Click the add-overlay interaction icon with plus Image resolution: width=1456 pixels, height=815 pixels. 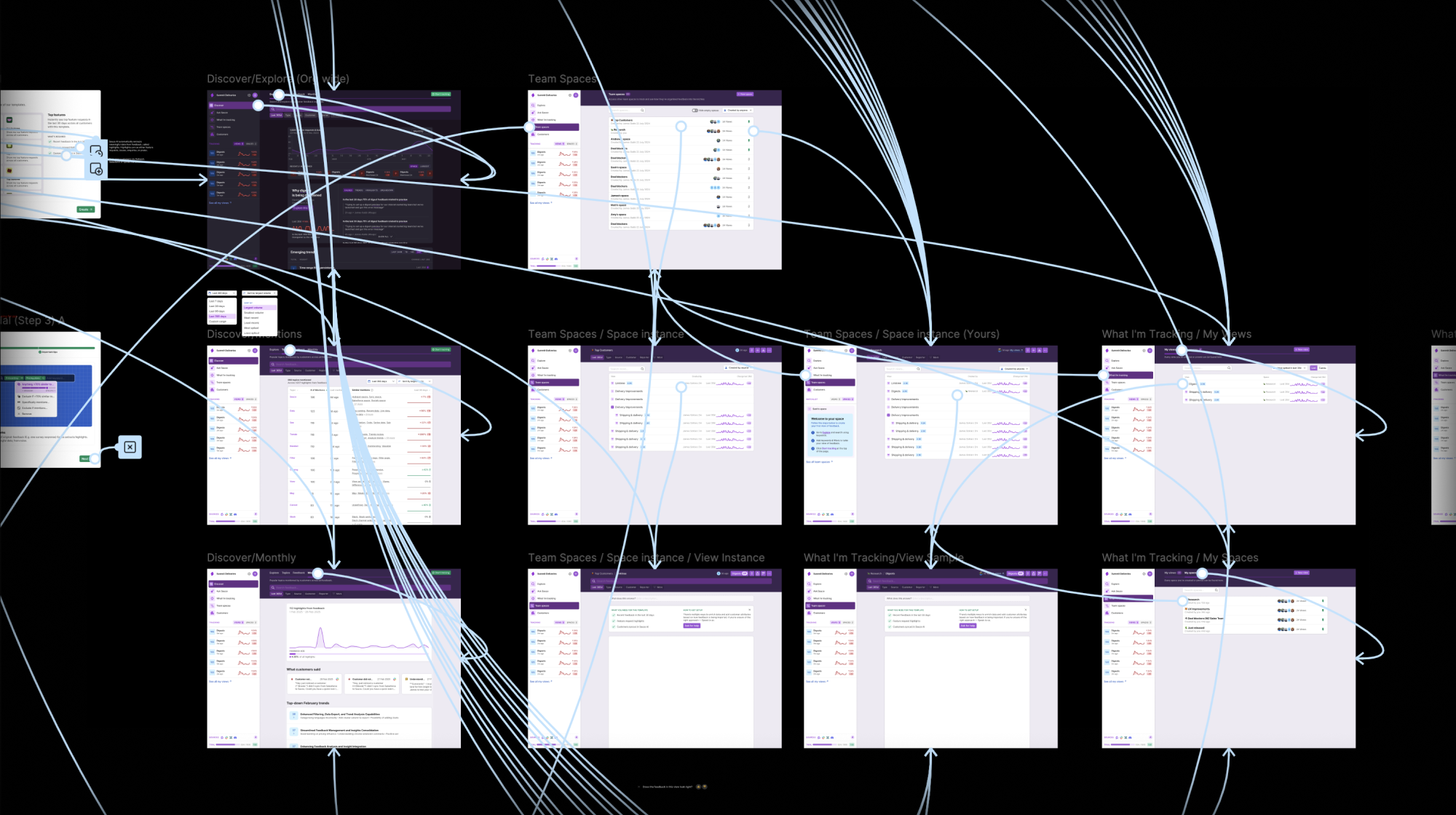(x=96, y=170)
